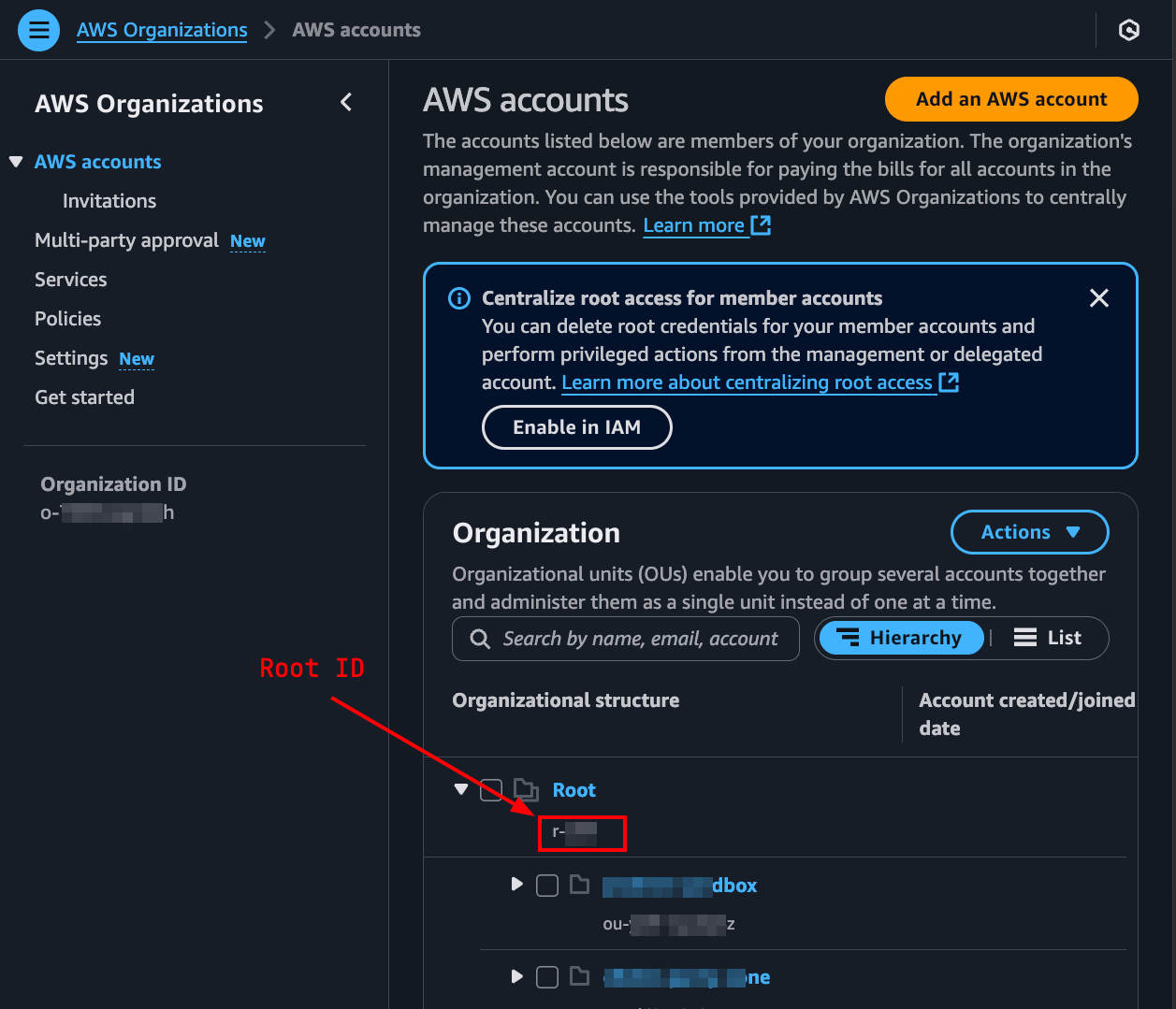This screenshot has width=1176, height=1009.
Task: Open the hamburger navigation menu
Action: (x=38, y=31)
